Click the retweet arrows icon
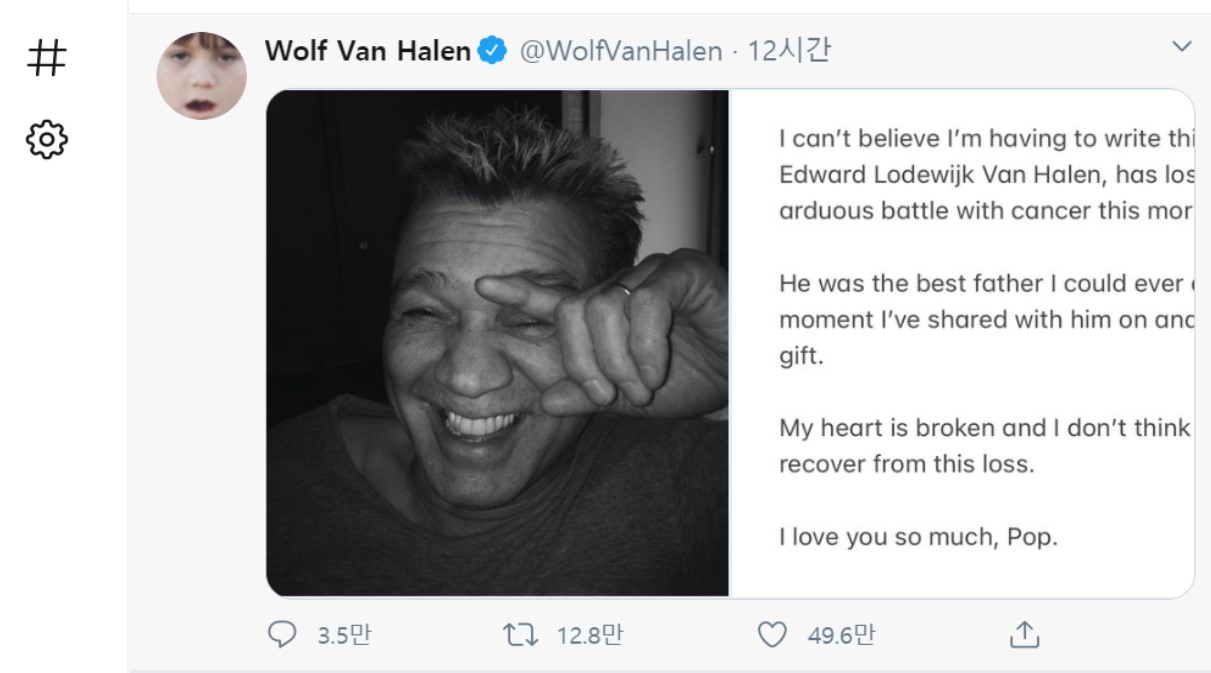Viewport: 1211px width, 673px height. pyautogui.click(x=520, y=634)
